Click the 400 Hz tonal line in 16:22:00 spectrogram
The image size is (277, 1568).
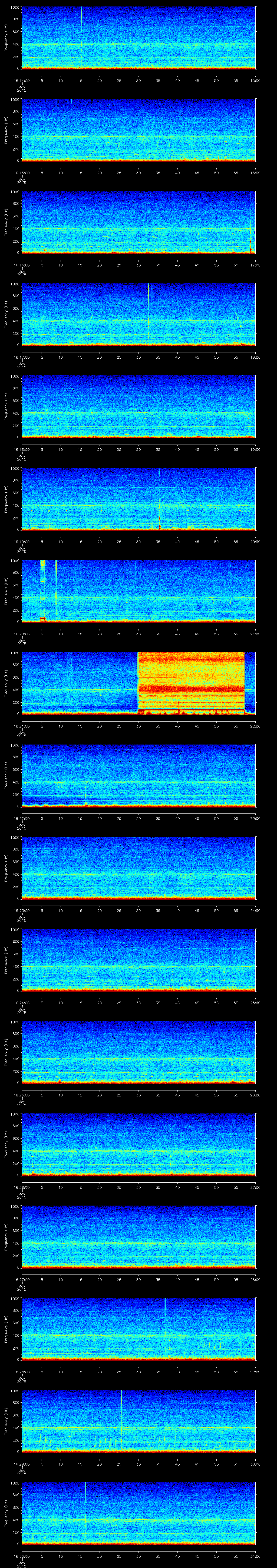pyautogui.click(x=138, y=782)
